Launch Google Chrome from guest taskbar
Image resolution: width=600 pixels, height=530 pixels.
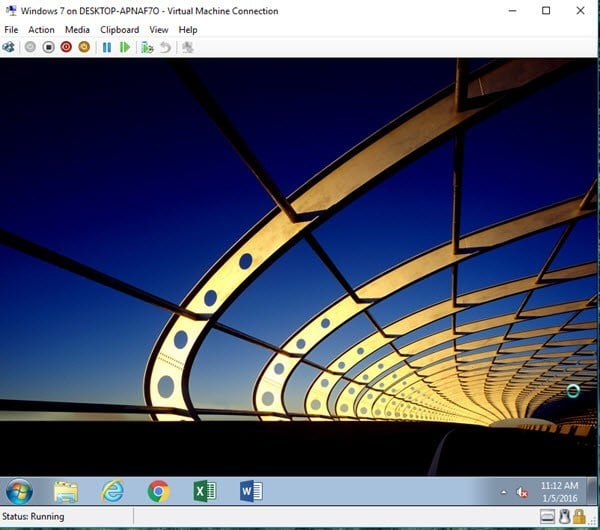pyautogui.click(x=158, y=491)
